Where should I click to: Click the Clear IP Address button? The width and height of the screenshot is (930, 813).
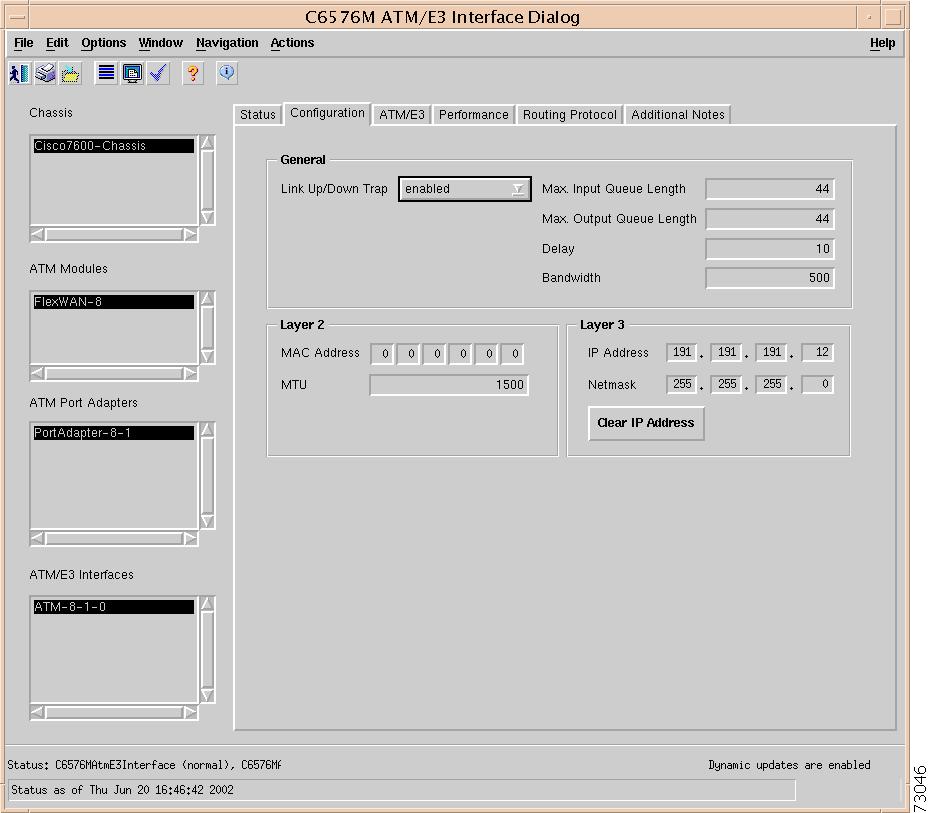[646, 423]
